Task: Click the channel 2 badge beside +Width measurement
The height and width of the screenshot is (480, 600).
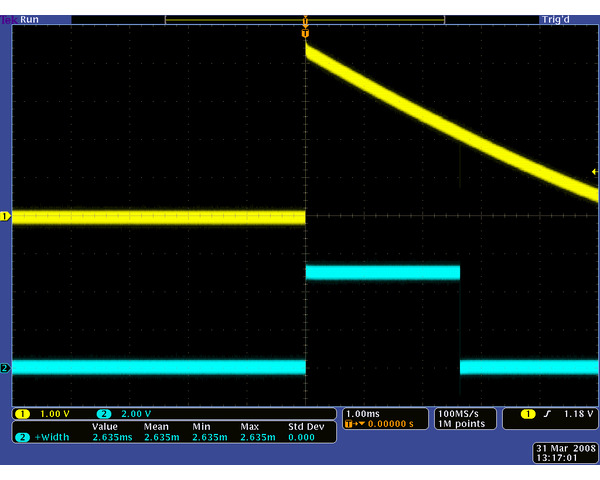Action: (x=21, y=436)
